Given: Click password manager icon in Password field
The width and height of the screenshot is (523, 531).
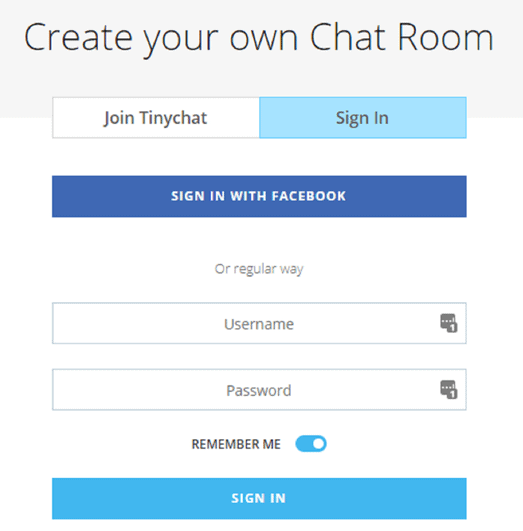Looking at the screenshot, I should coord(448,390).
